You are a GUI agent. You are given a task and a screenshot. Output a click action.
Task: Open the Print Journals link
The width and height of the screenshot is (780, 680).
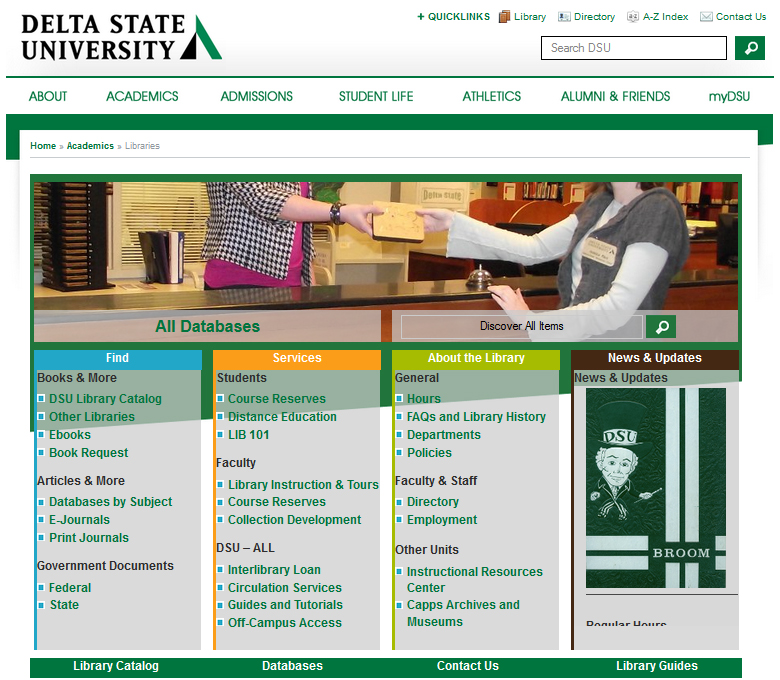[89, 538]
